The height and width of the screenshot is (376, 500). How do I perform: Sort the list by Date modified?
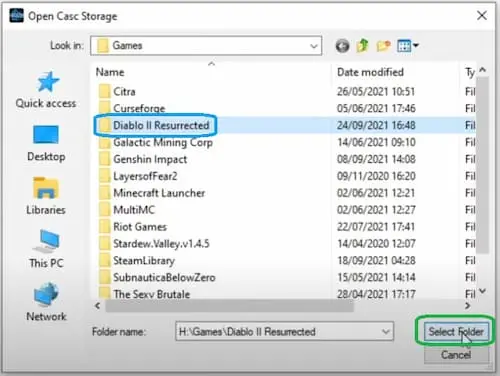click(370, 72)
